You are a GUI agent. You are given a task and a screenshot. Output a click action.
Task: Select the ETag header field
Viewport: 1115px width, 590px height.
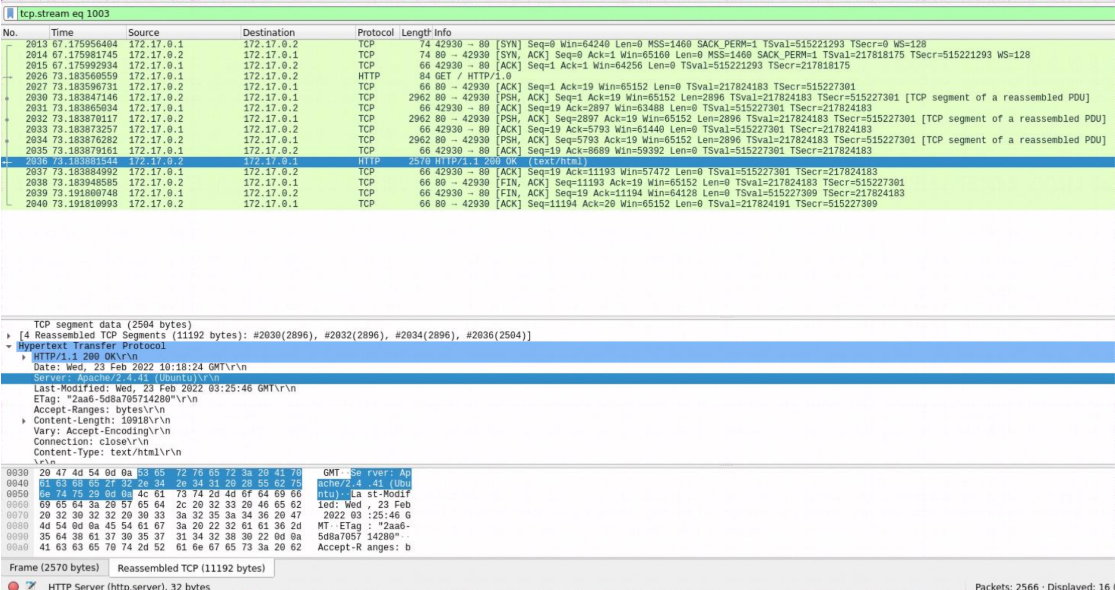click(100, 400)
